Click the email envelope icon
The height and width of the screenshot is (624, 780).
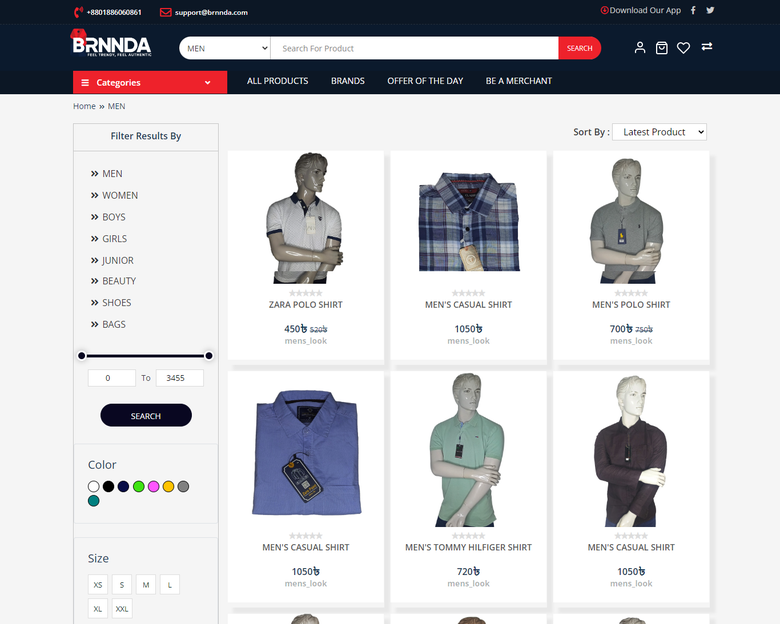166,12
